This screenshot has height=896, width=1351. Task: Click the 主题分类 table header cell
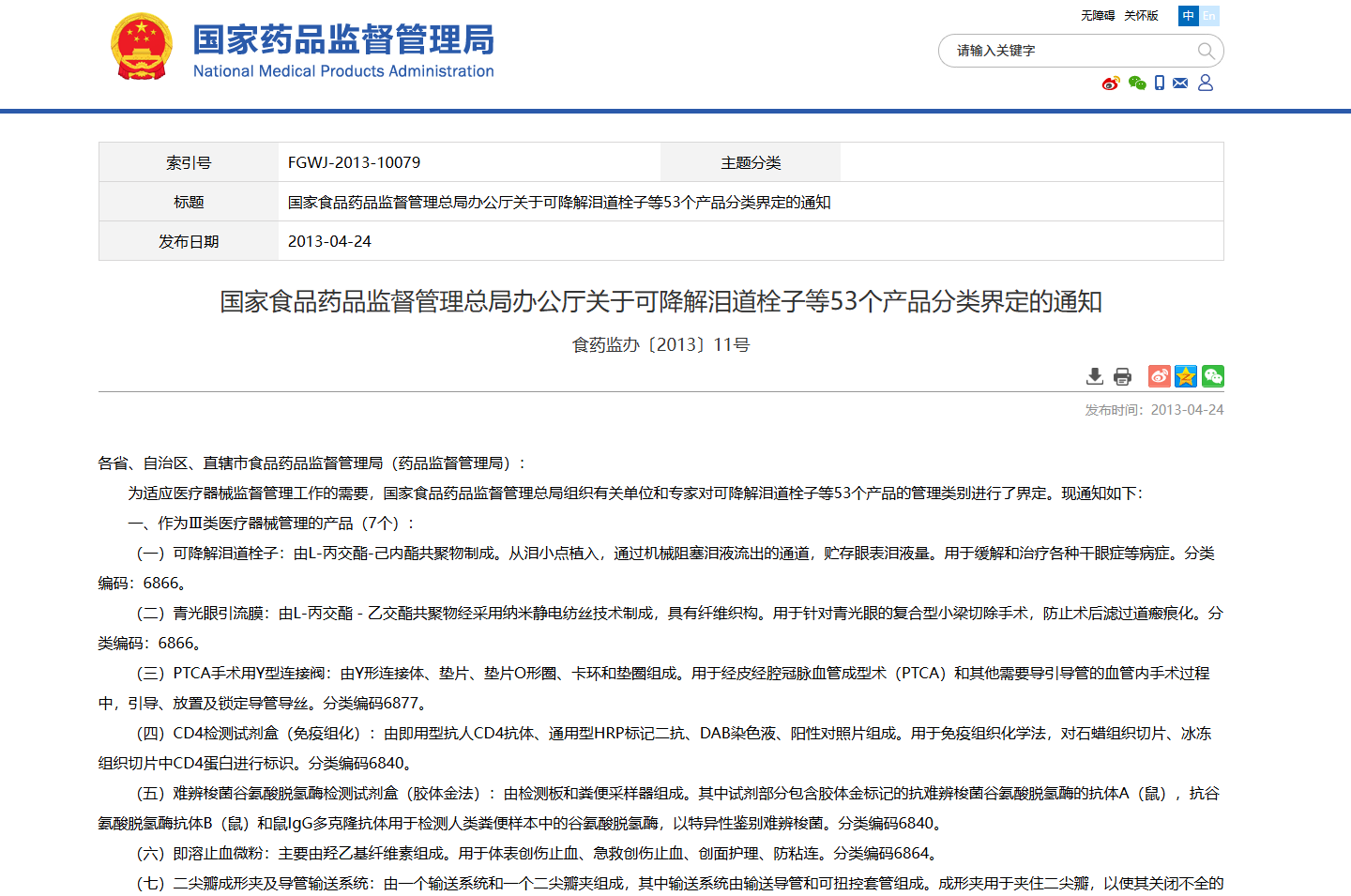(x=751, y=162)
